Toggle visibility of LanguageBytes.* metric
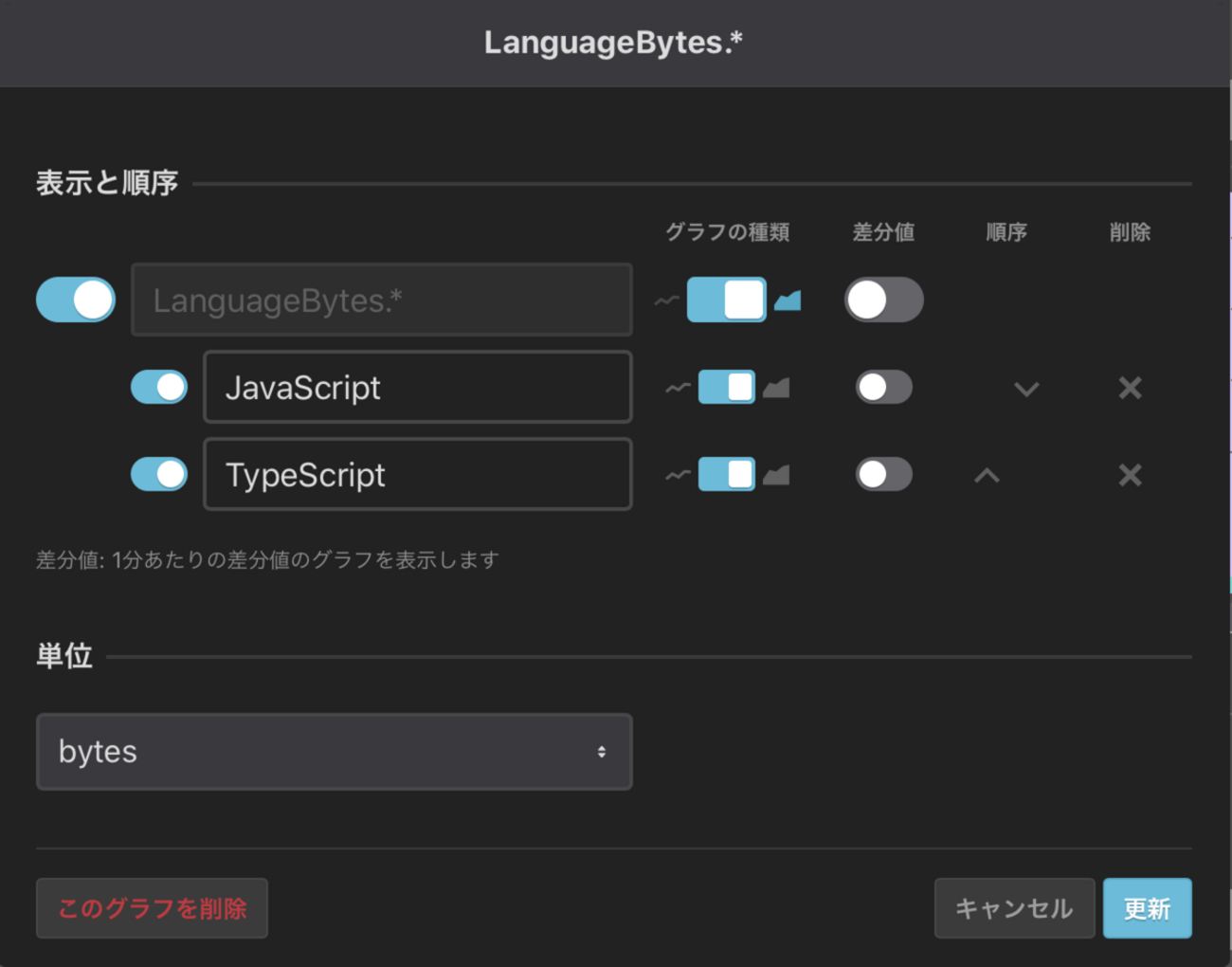Image resolution: width=1232 pixels, height=967 pixels. [76, 301]
